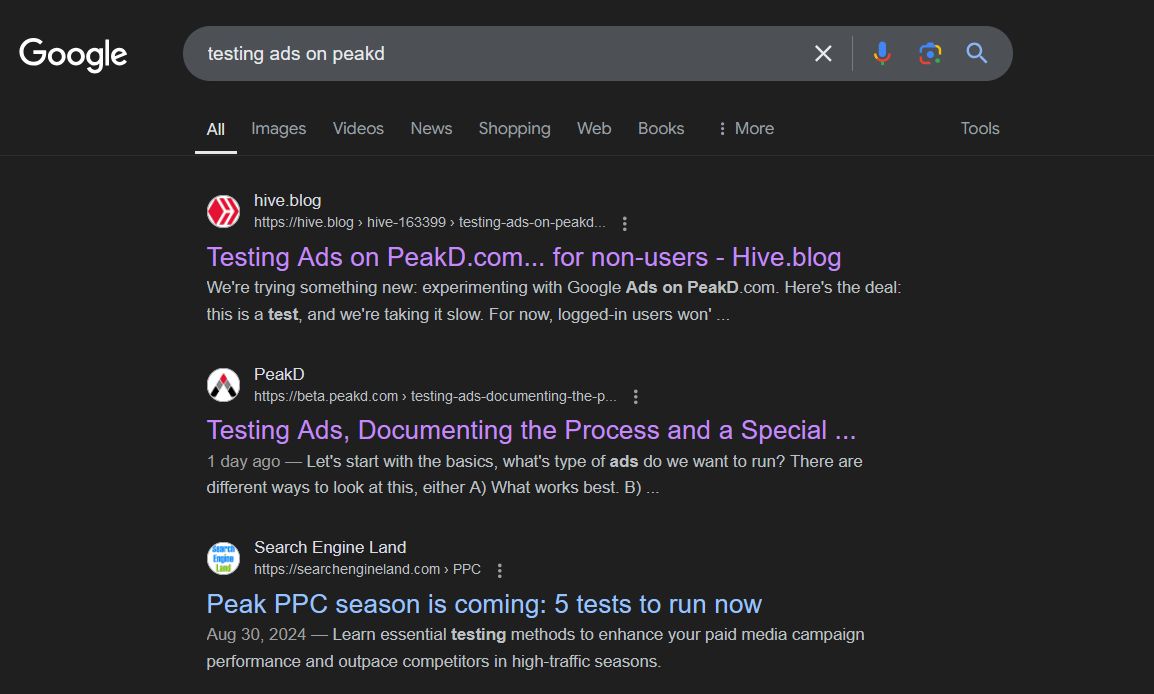Viewport: 1154px width, 694px height.
Task: Expand the More search filters dropdown
Action: click(x=746, y=129)
